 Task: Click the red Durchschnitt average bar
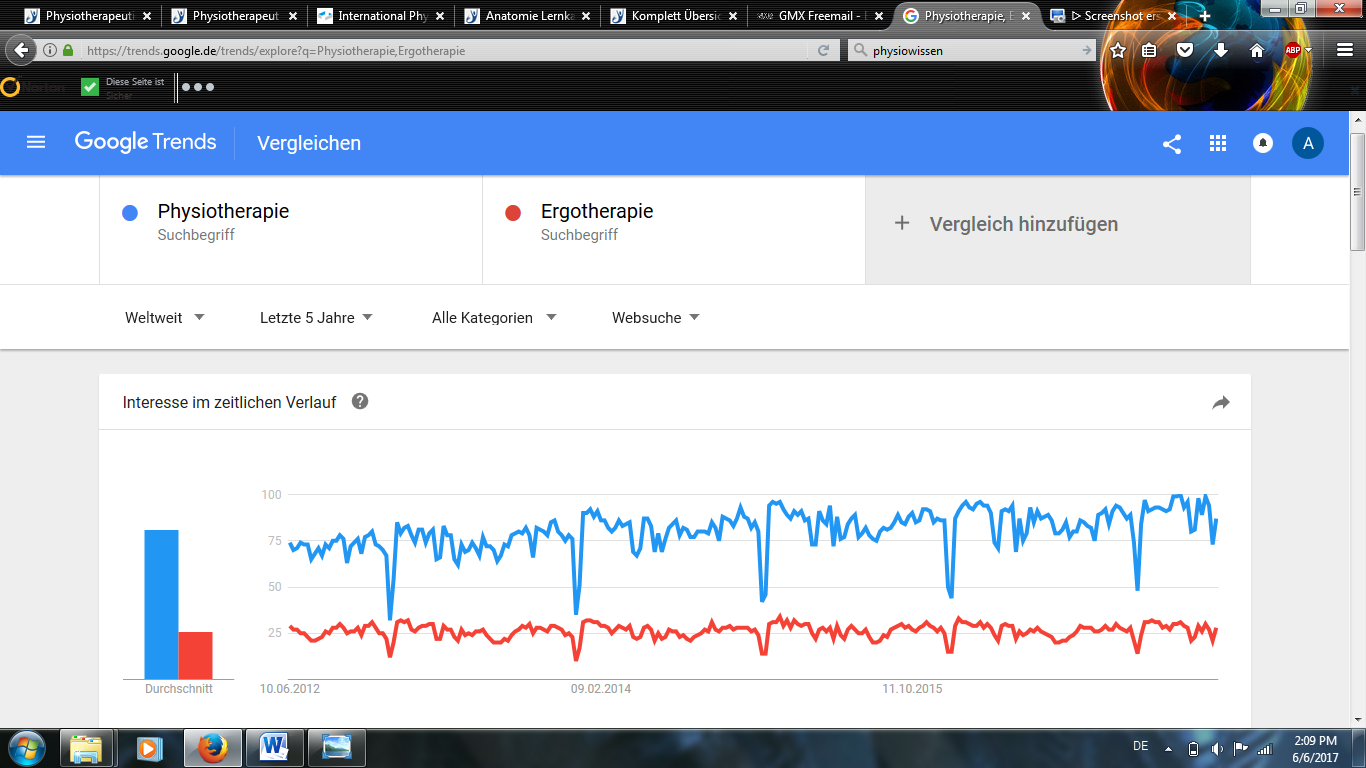point(195,655)
